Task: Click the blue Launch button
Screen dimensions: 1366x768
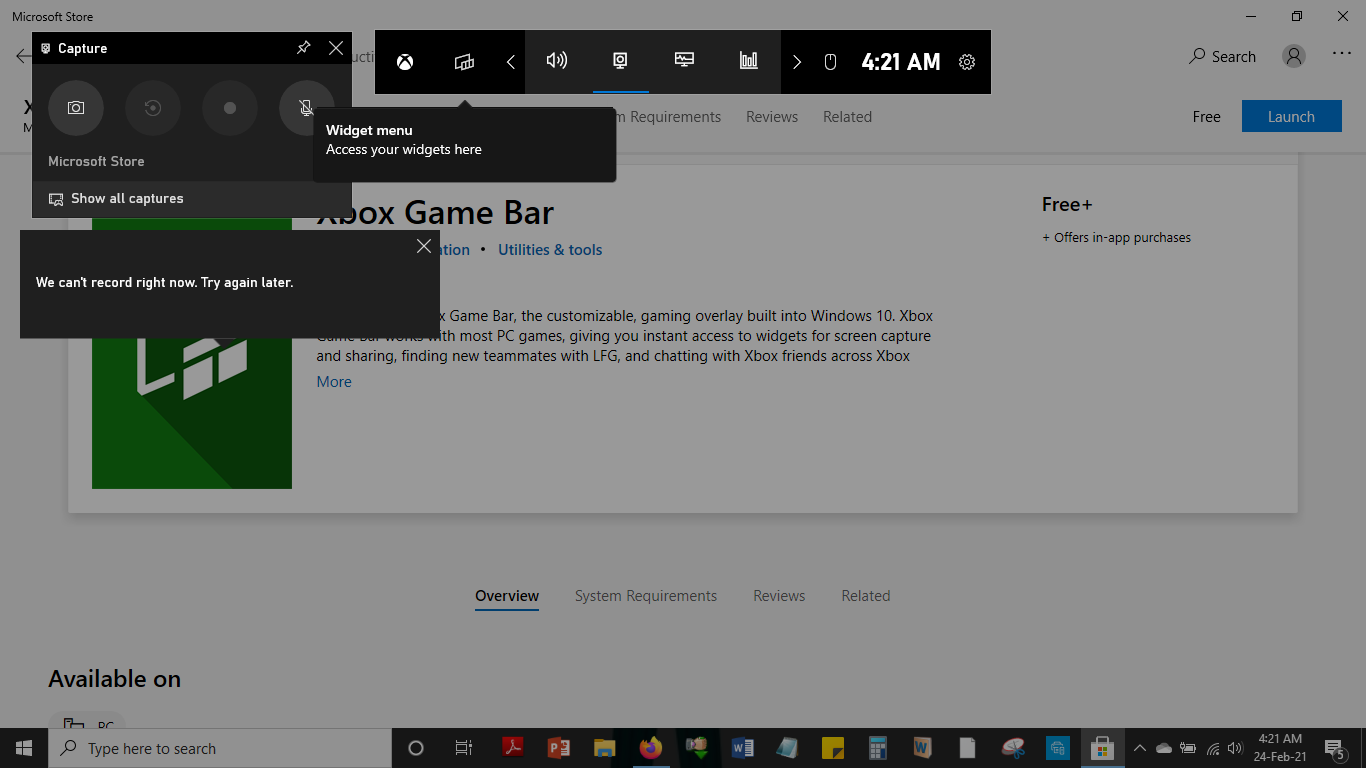Action: [x=1291, y=116]
